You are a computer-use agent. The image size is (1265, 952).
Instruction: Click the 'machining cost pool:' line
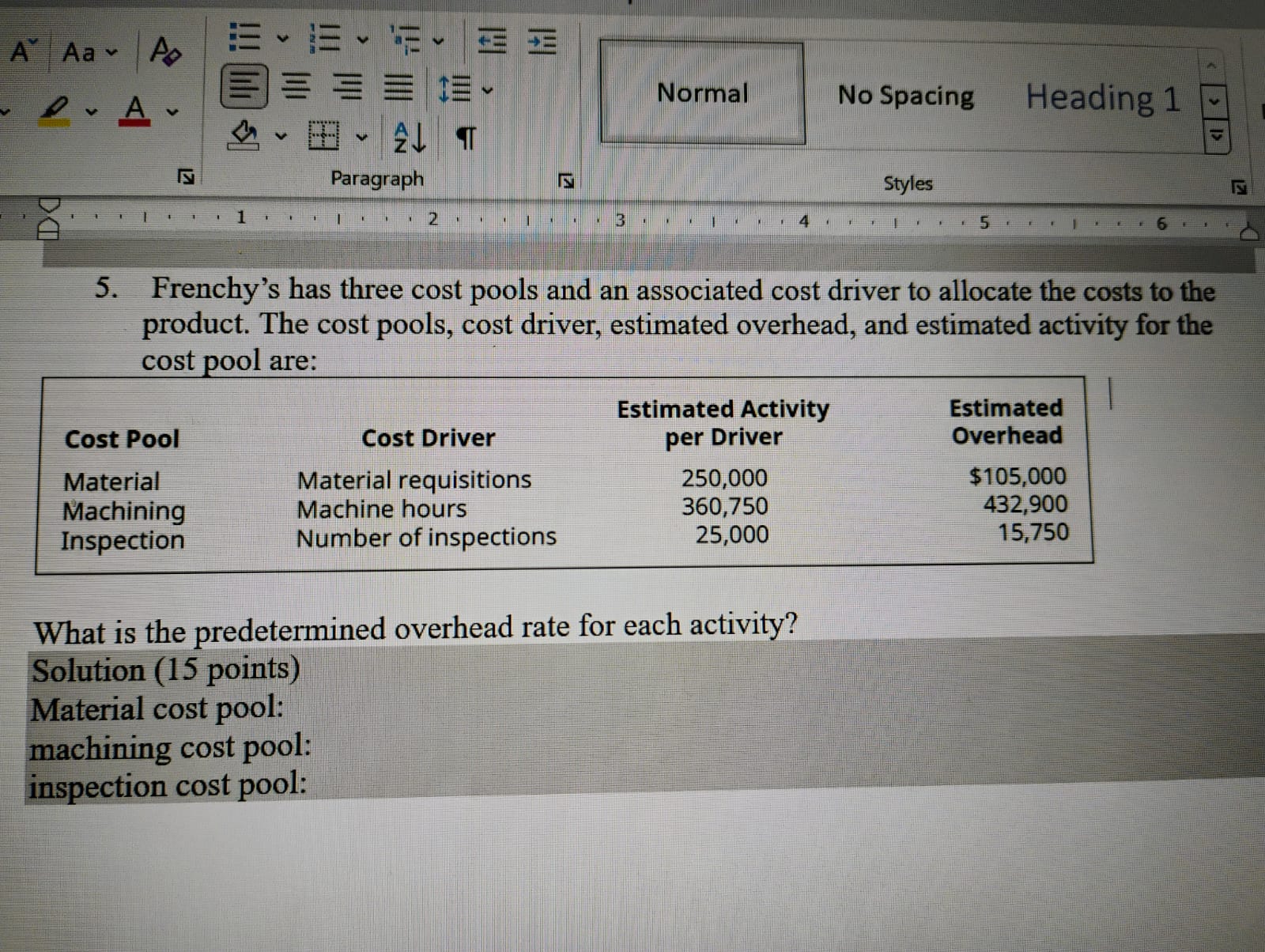pyautogui.click(x=170, y=747)
